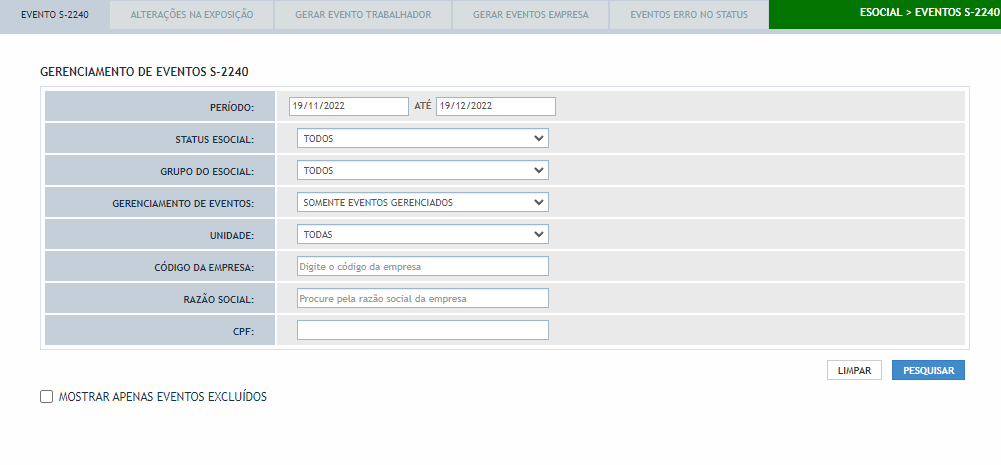This screenshot has height=465, width=1001.
Task: Click the Razão Social search field
Action: [x=423, y=298]
